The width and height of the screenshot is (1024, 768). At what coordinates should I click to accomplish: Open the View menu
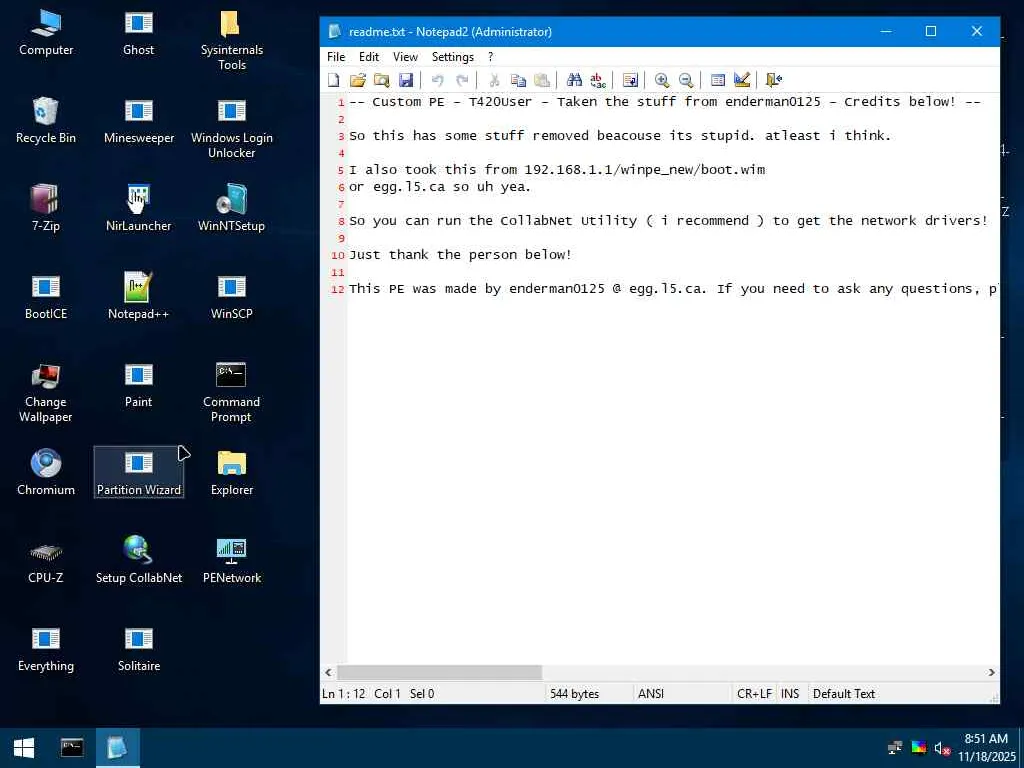click(x=405, y=57)
